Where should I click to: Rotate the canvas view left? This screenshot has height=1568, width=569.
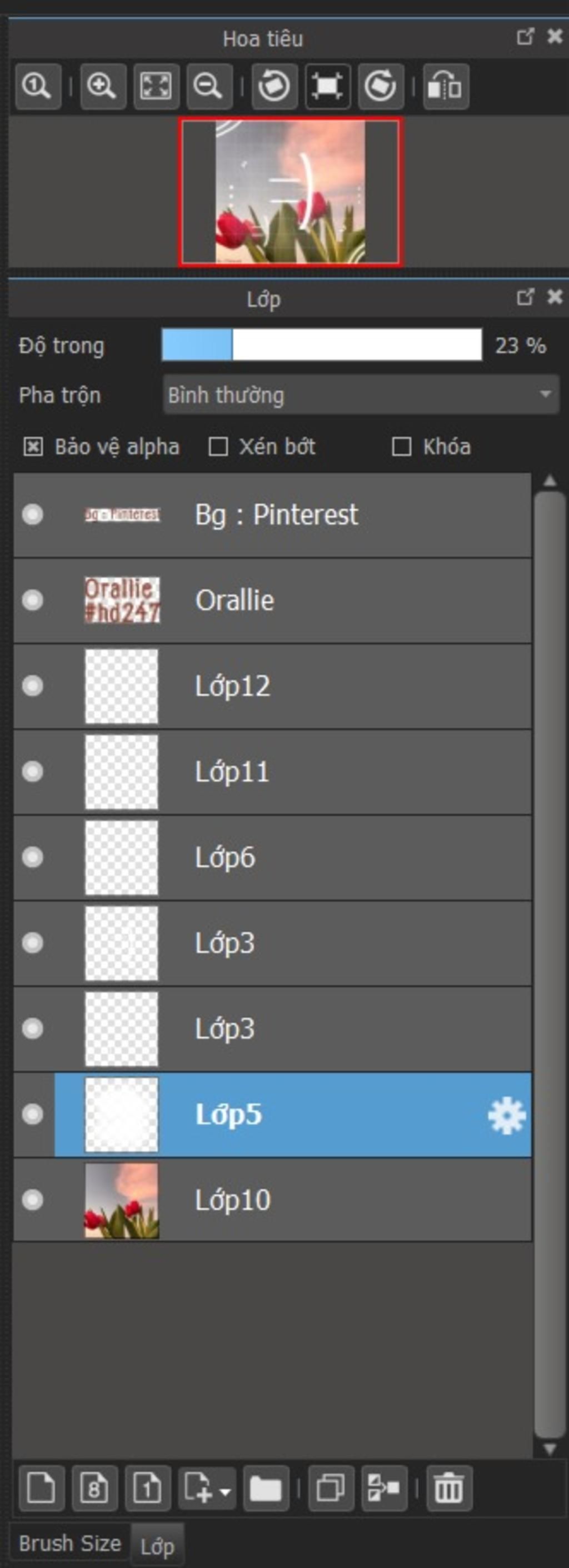(274, 86)
